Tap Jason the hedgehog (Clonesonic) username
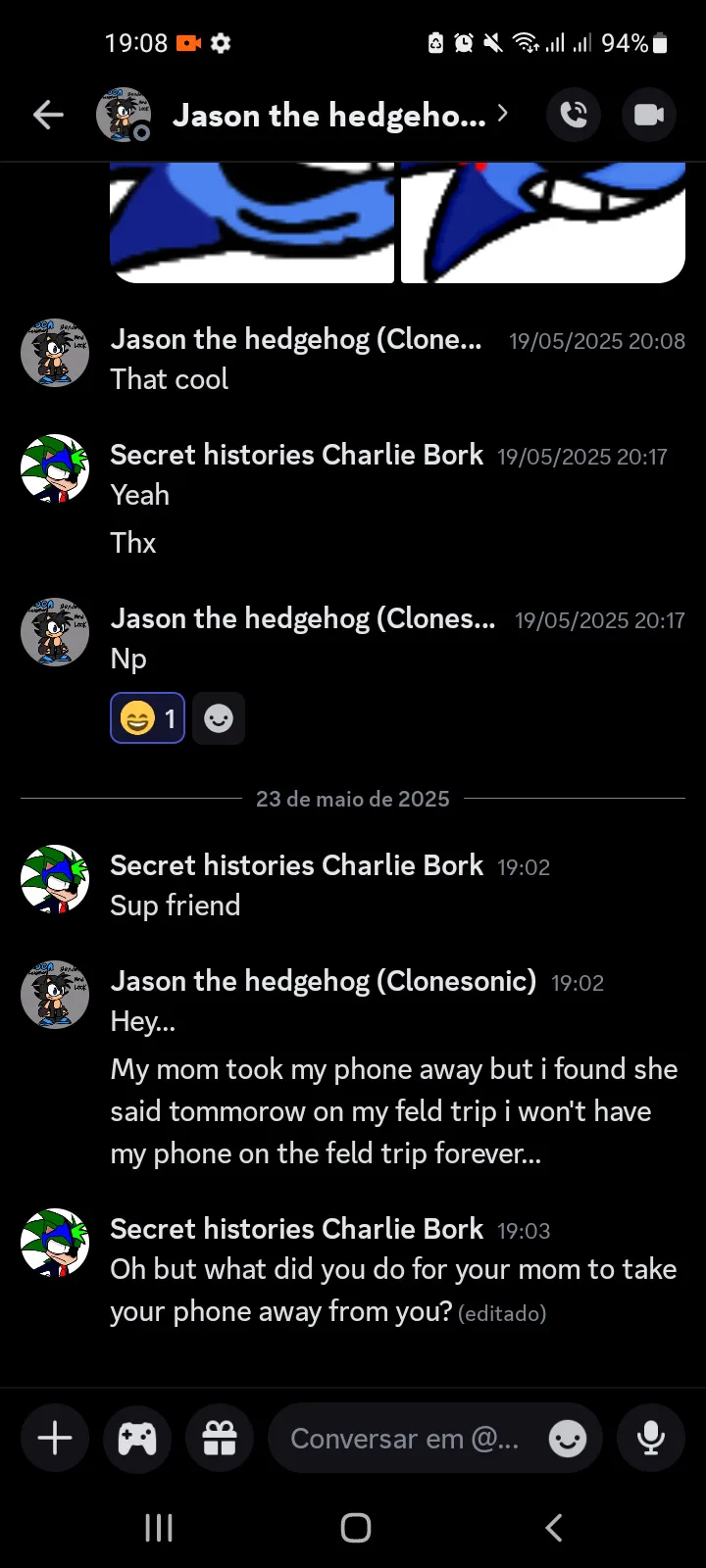706x1568 pixels. [x=324, y=981]
